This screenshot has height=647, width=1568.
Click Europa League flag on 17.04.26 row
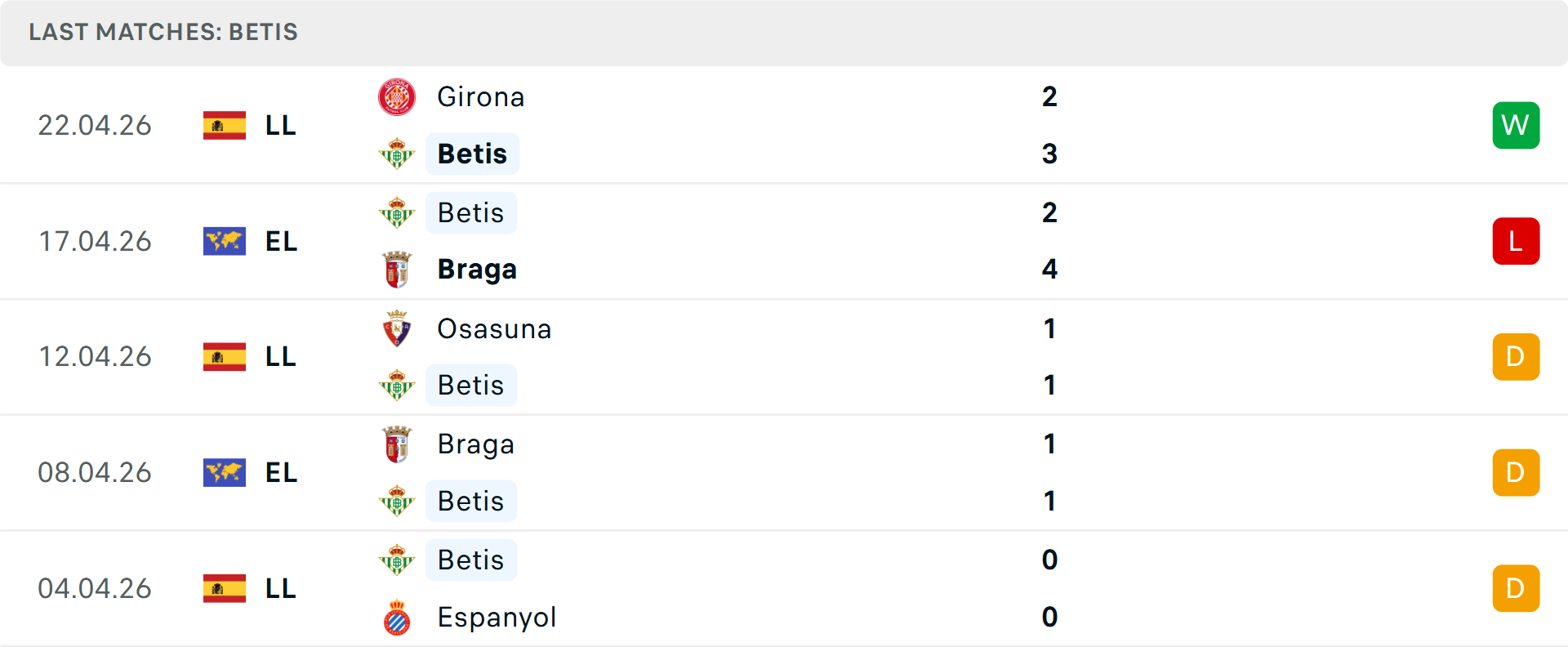pos(225,242)
